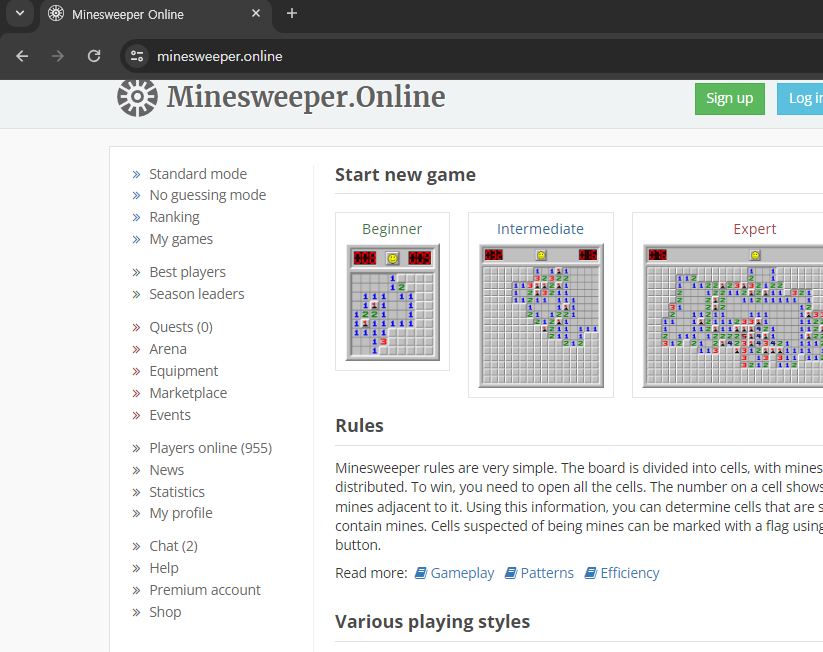Open the News page
Screen dimensions: 823x652
tap(166, 470)
